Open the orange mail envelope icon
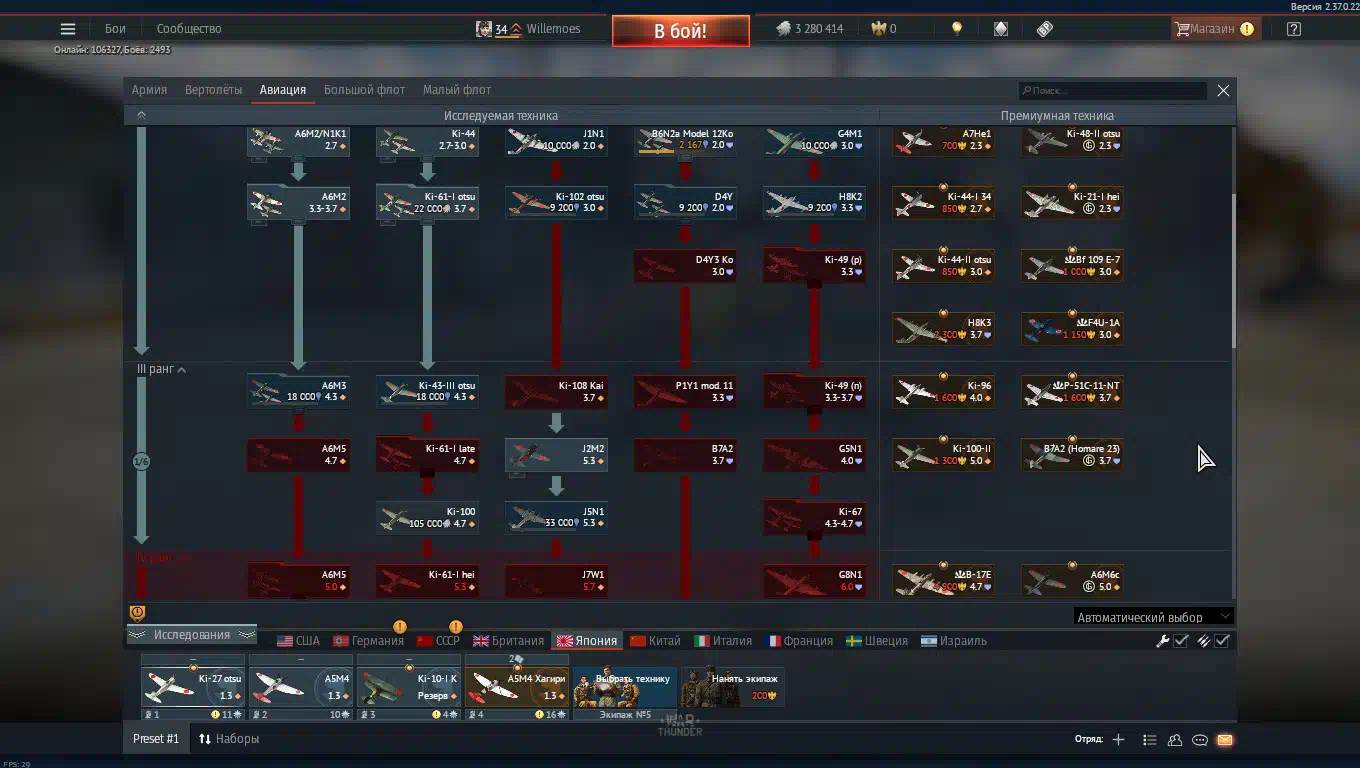Viewport: 1360px width, 768px height. [x=1225, y=740]
